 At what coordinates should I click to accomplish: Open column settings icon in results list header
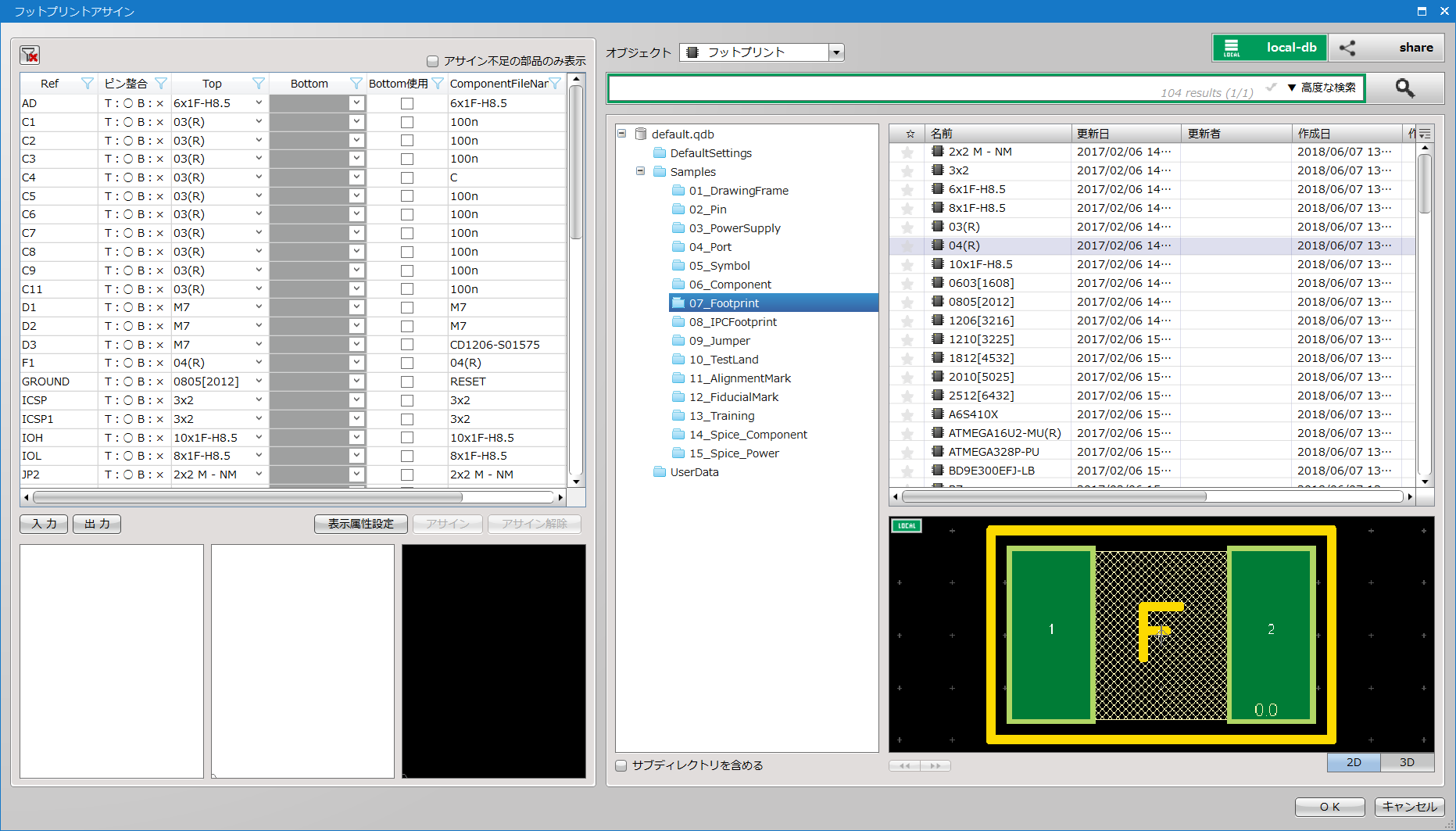click(1425, 134)
